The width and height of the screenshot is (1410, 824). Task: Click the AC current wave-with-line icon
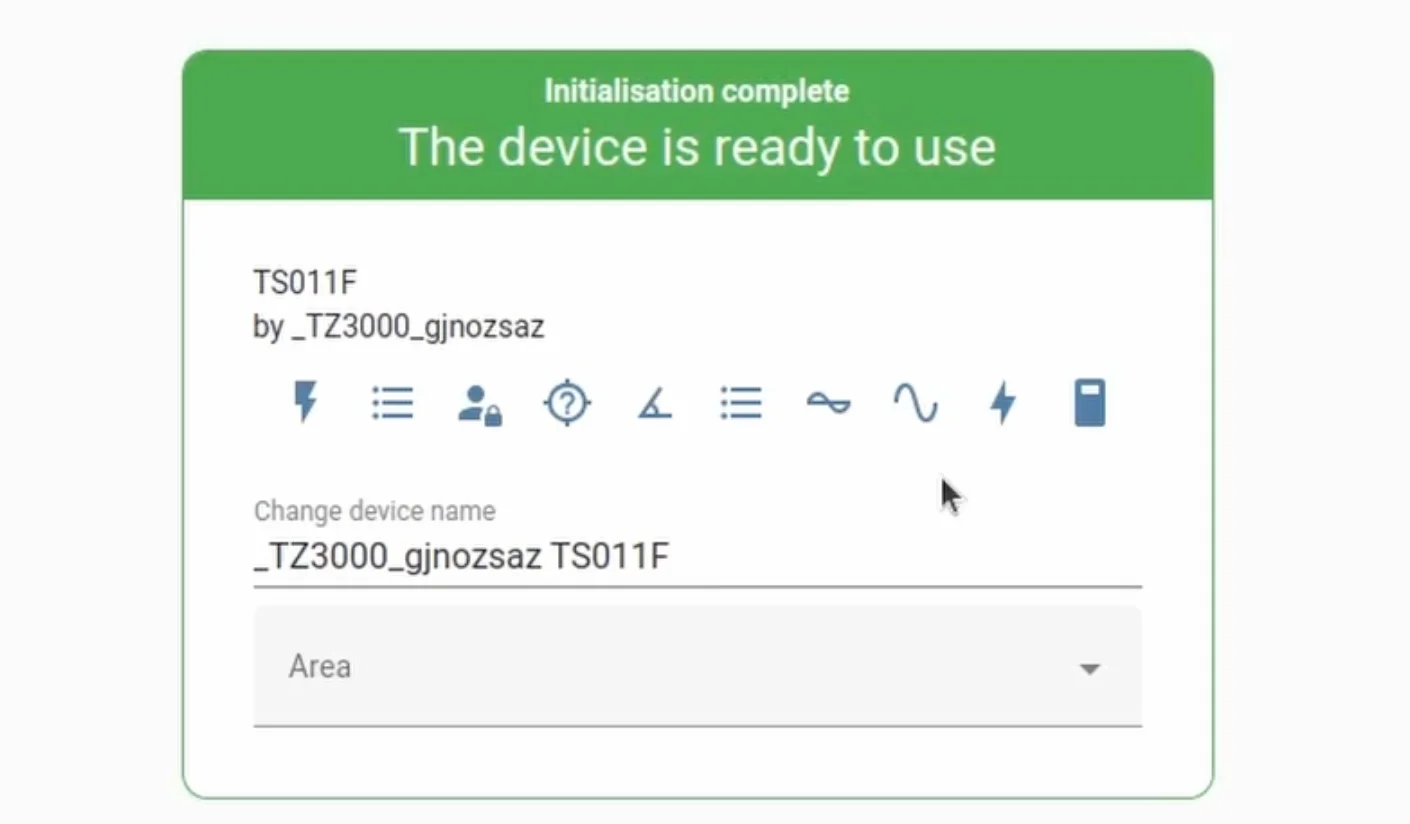[829, 403]
